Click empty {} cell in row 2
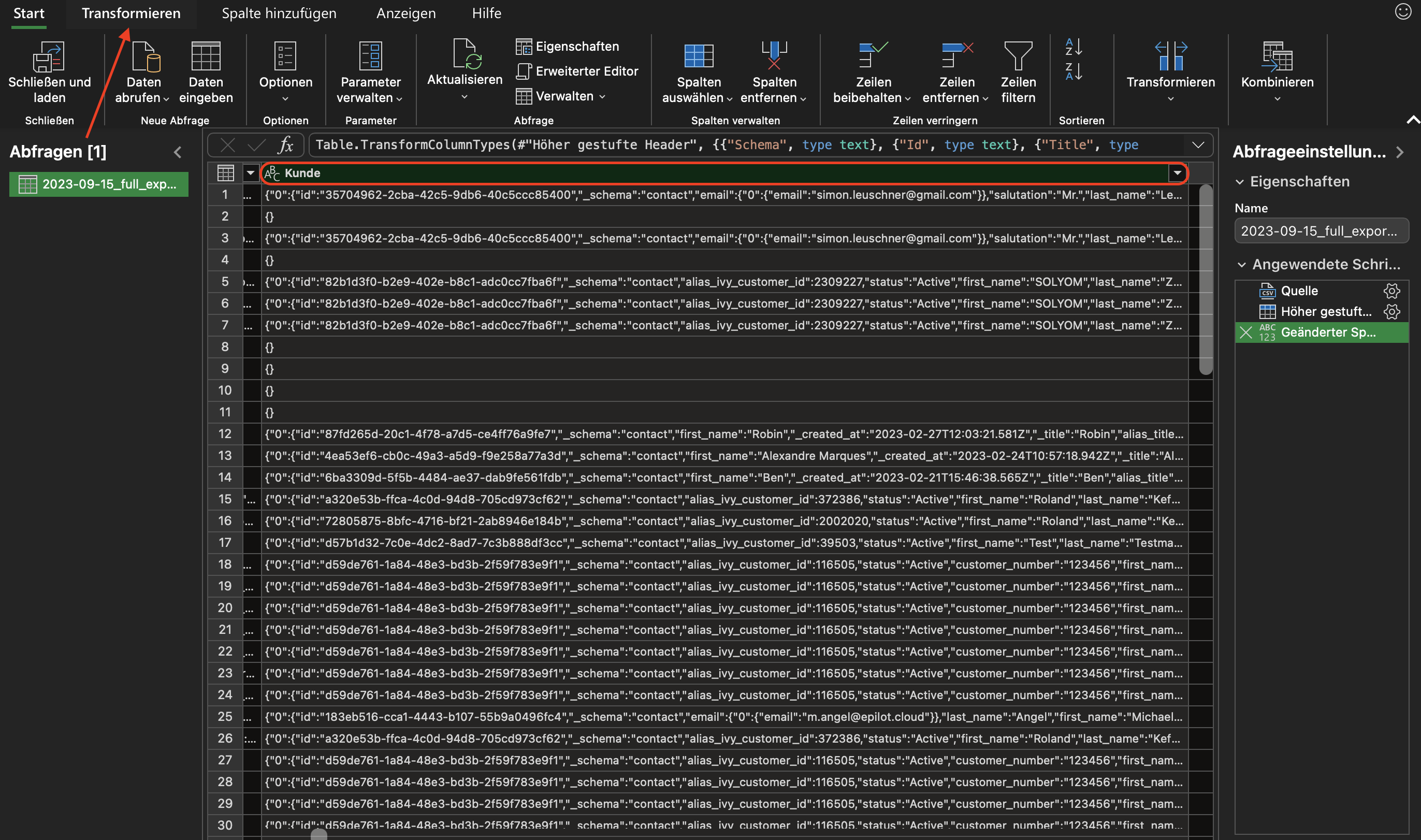Image resolution: width=1421 pixels, height=840 pixels. 724,216
